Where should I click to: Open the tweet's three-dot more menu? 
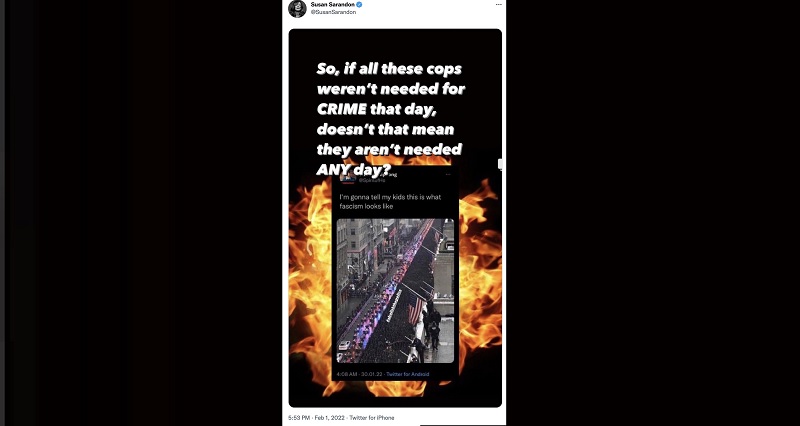pyautogui.click(x=498, y=5)
